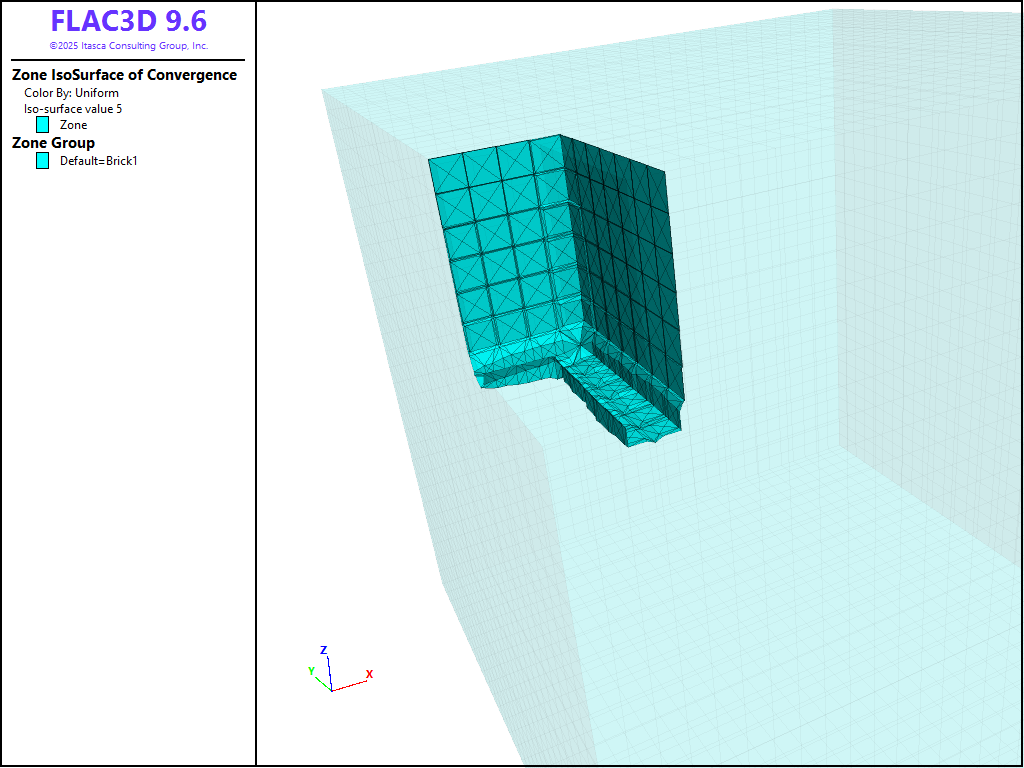Click the divider line under the copyright text

128,60
